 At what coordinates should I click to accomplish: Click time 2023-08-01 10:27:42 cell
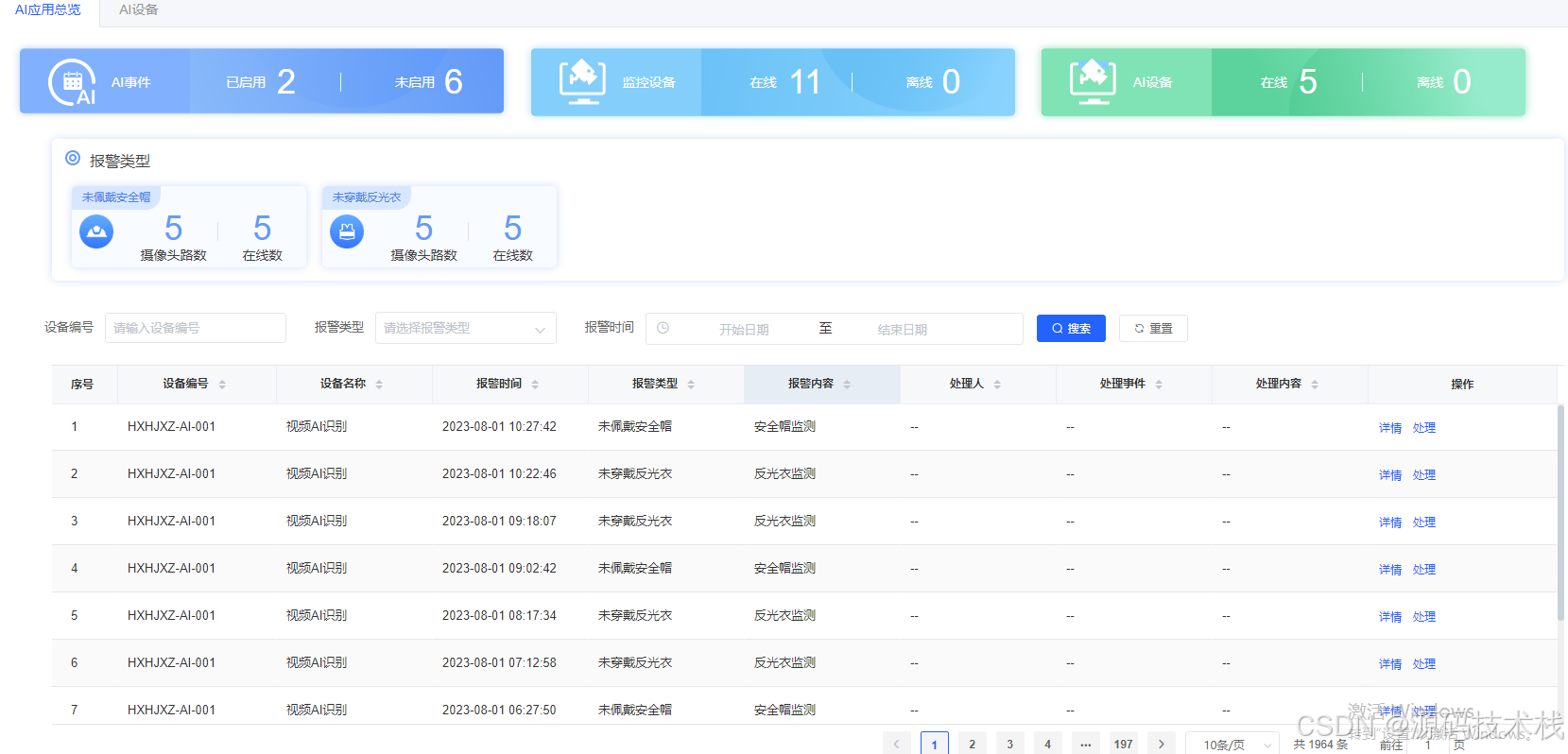[x=499, y=427]
